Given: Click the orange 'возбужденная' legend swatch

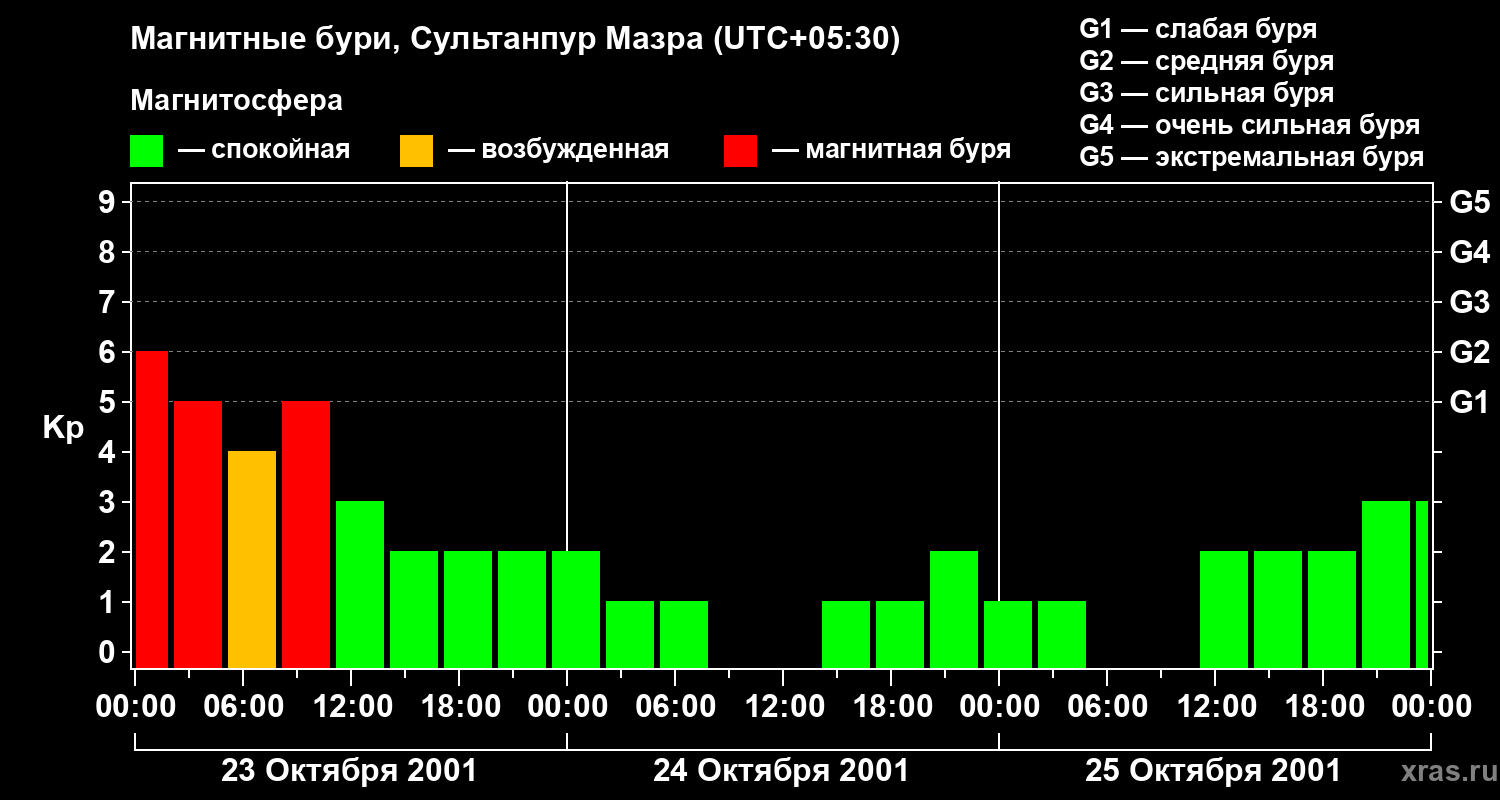Looking at the screenshot, I should 416,151.
